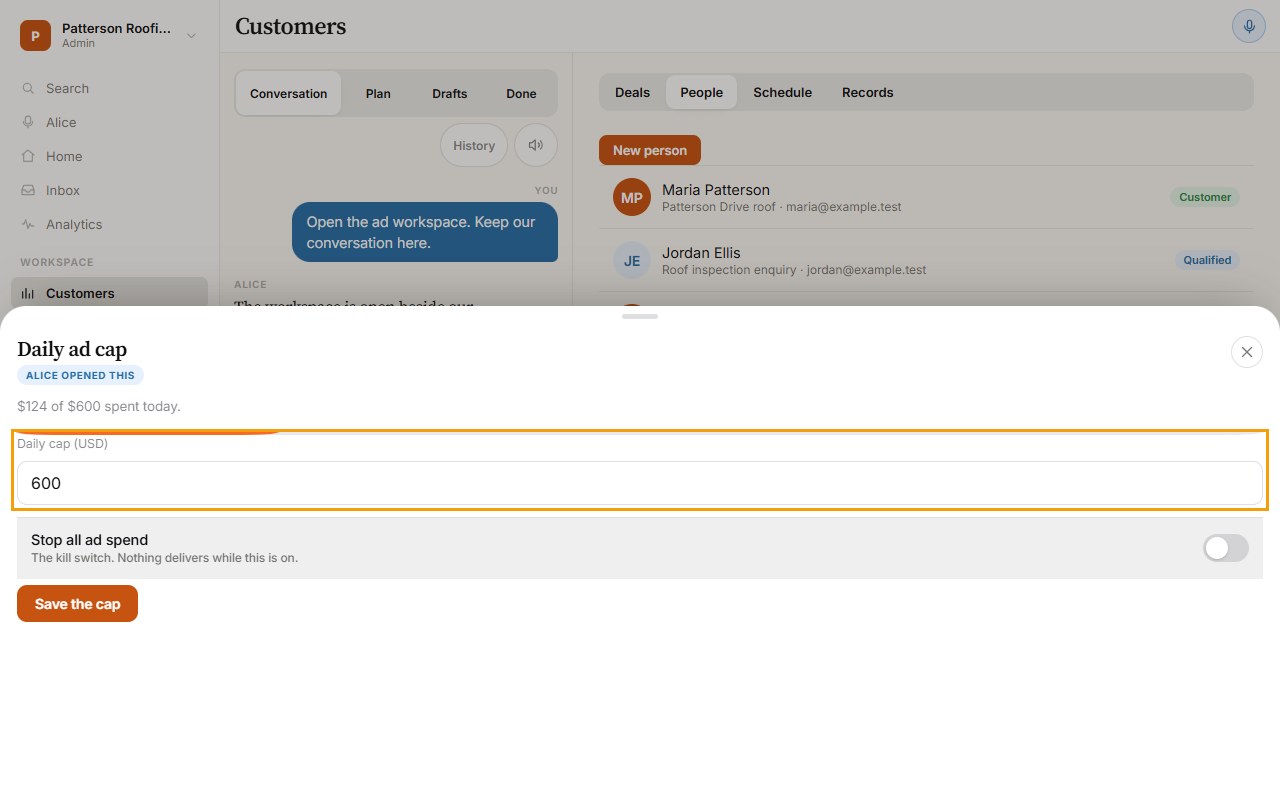Switch to the Conversation tab

289,93
